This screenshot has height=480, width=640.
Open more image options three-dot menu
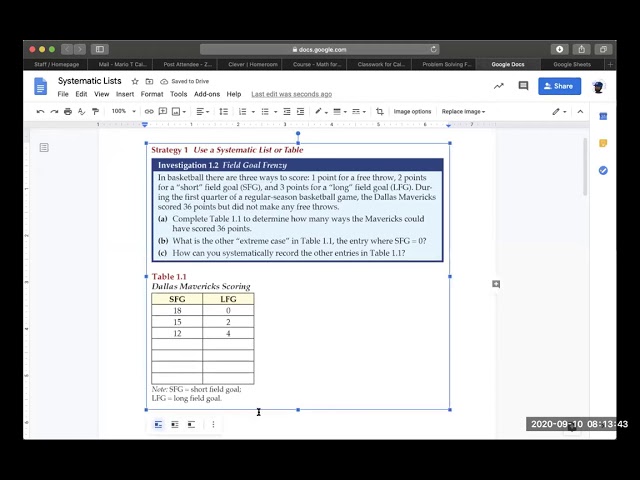point(213,424)
